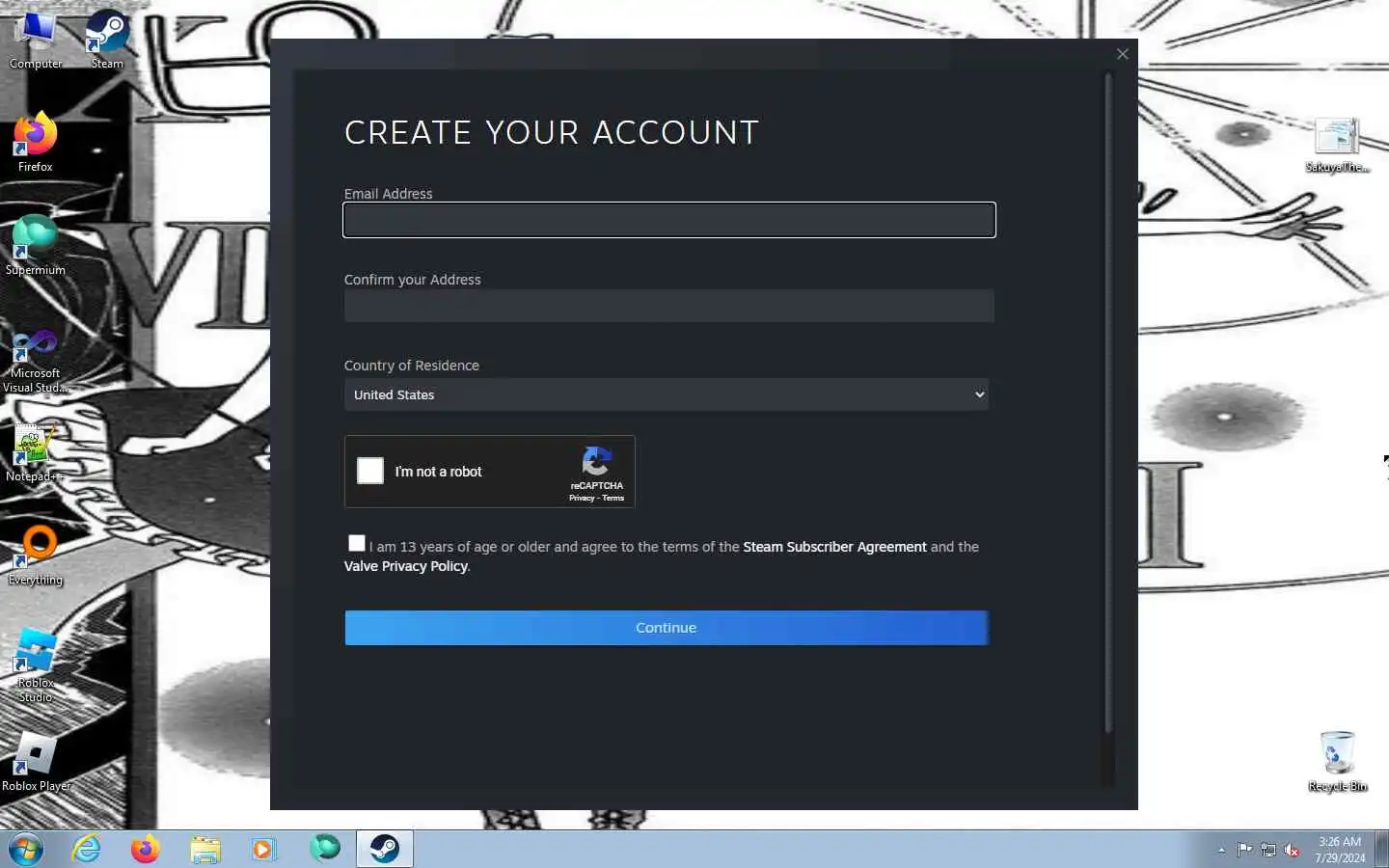This screenshot has width=1389, height=868.
Task: Open Microsoft Visual Studio desktop shortcut
Action: coord(36,360)
